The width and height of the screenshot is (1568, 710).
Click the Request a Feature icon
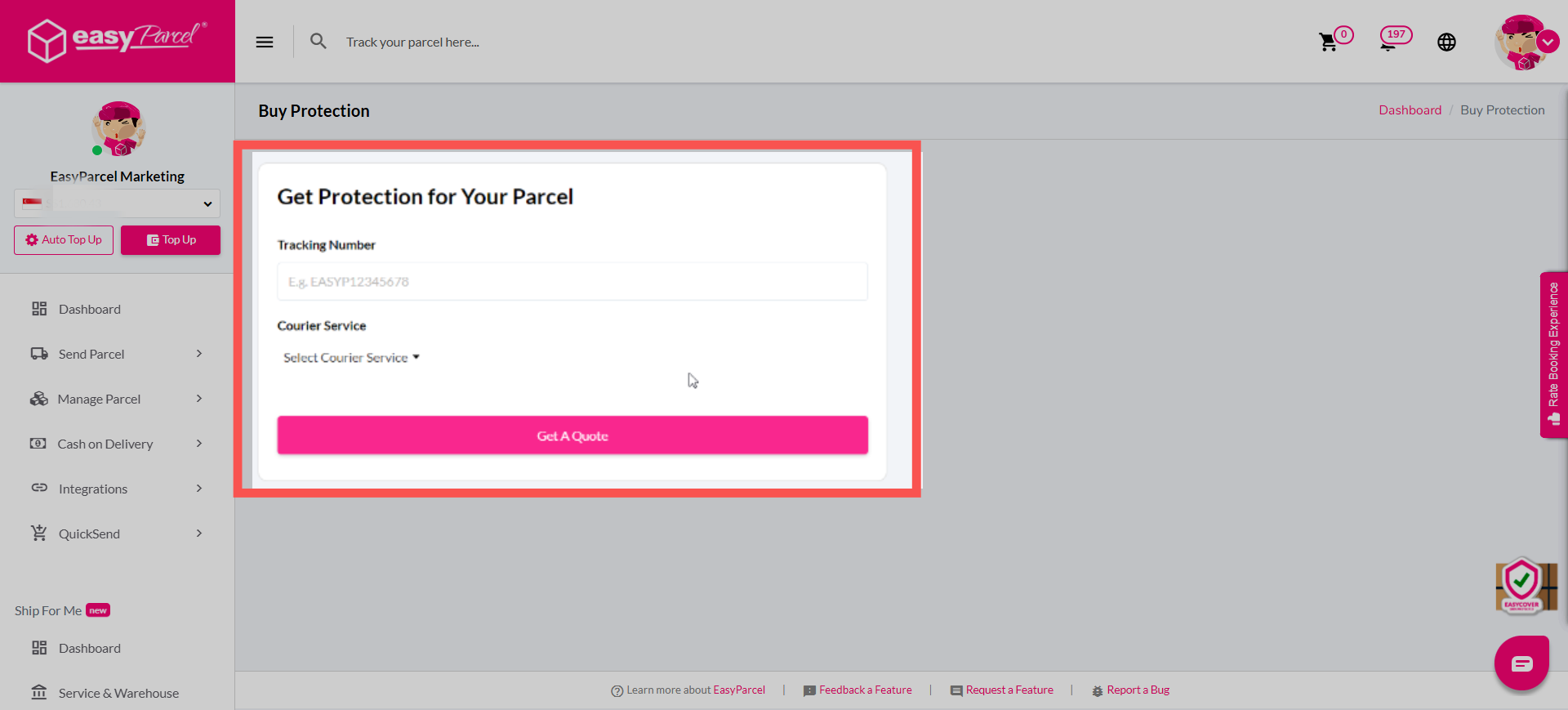click(956, 691)
